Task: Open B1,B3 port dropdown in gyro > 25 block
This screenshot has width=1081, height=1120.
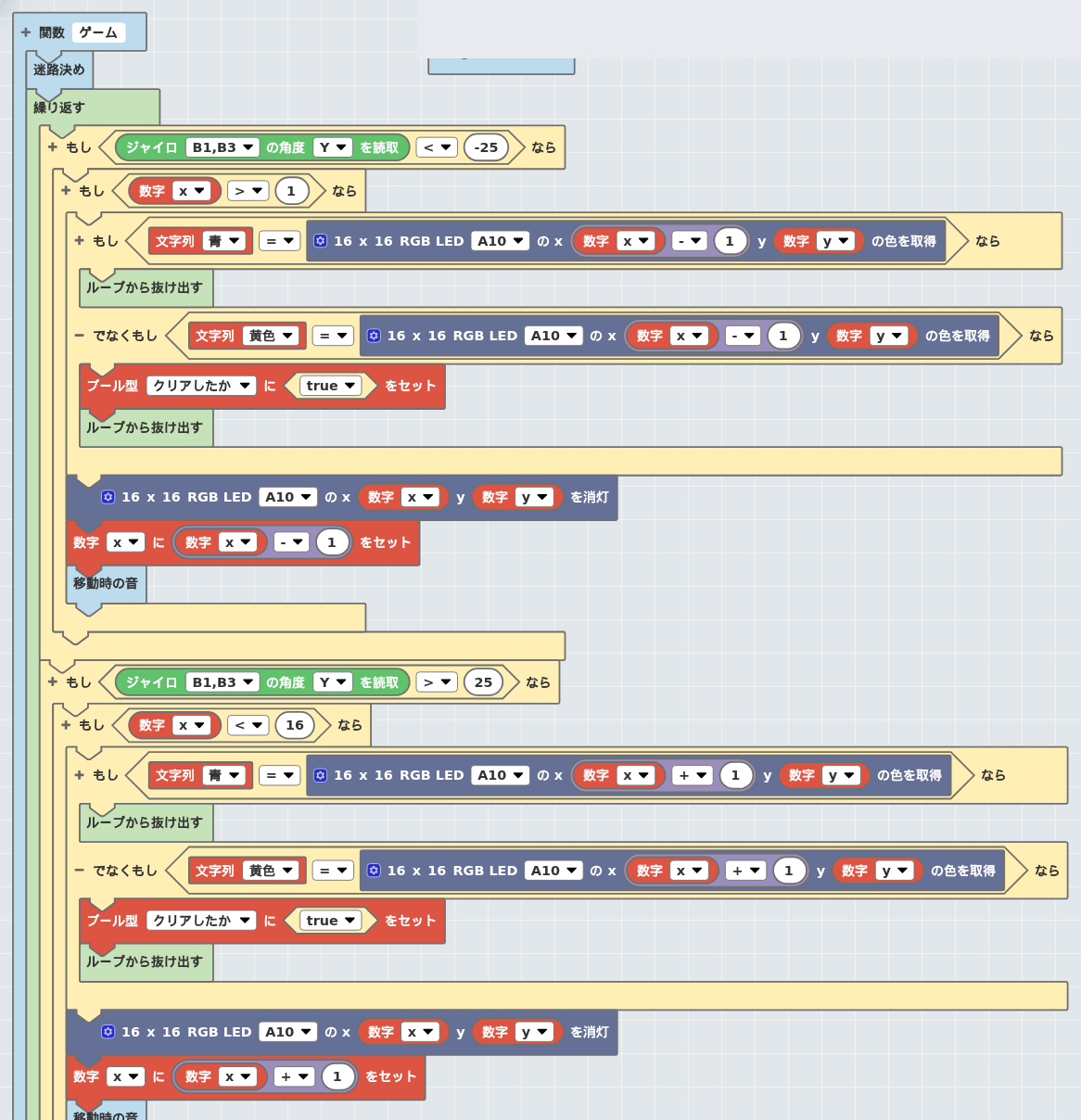Action: click(x=223, y=682)
